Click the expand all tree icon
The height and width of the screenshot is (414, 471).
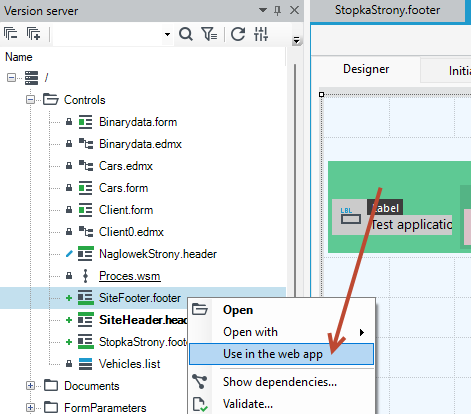click(33, 34)
